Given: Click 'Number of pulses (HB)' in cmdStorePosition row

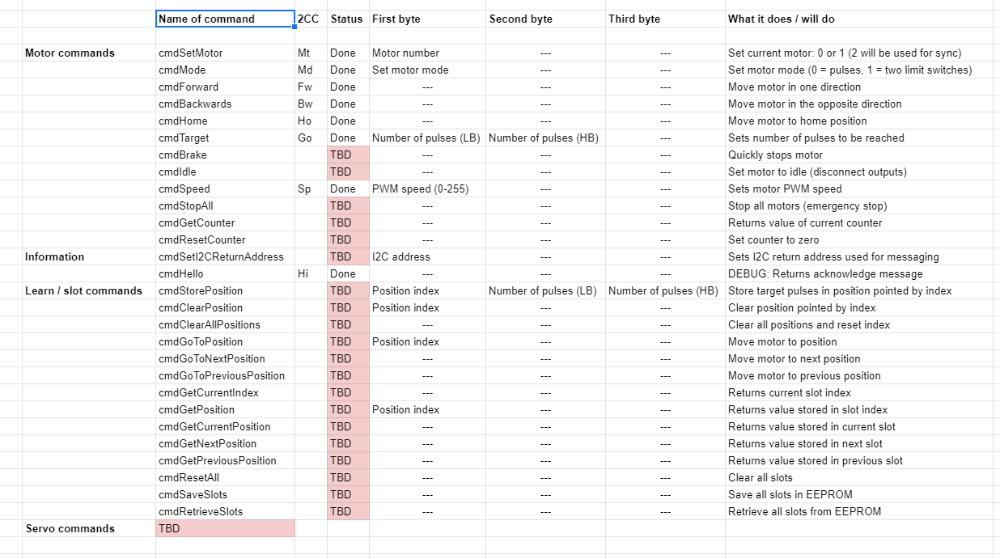Looking at the screenshot, I should [x=665, y=291].
